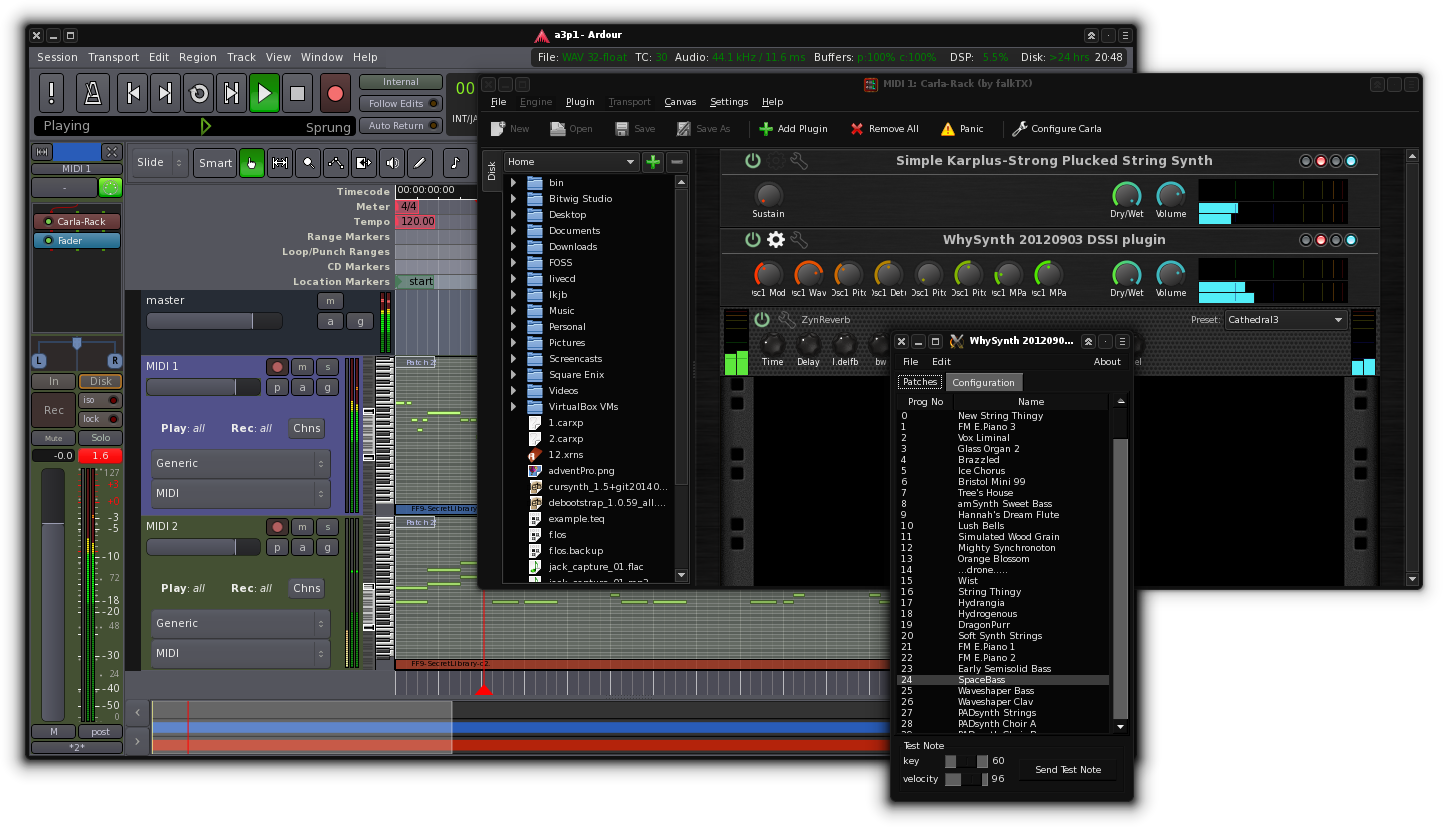Screen dimensions: 1443x827
Task: Switch to the Configuration tab
Action: coord(982,383)
